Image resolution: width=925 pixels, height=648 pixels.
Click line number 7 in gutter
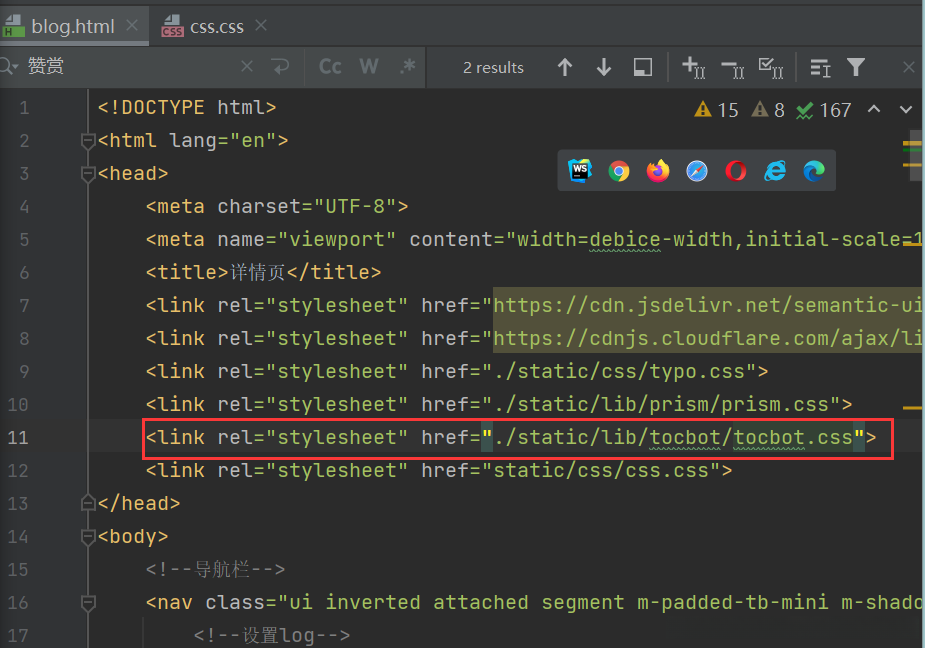click(24, 305)
